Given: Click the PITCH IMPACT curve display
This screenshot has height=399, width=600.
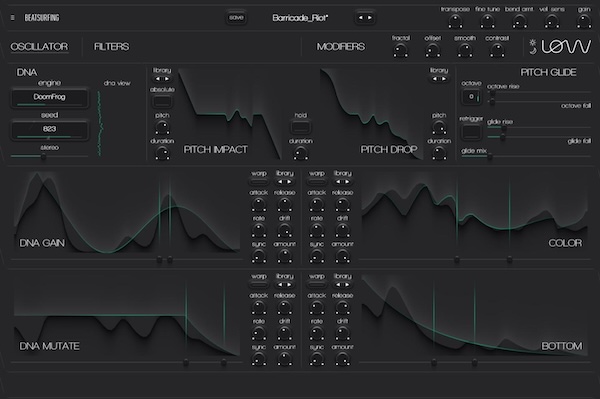Looking at the screenshot, I should pyautogui.click(x=230, y=114).
